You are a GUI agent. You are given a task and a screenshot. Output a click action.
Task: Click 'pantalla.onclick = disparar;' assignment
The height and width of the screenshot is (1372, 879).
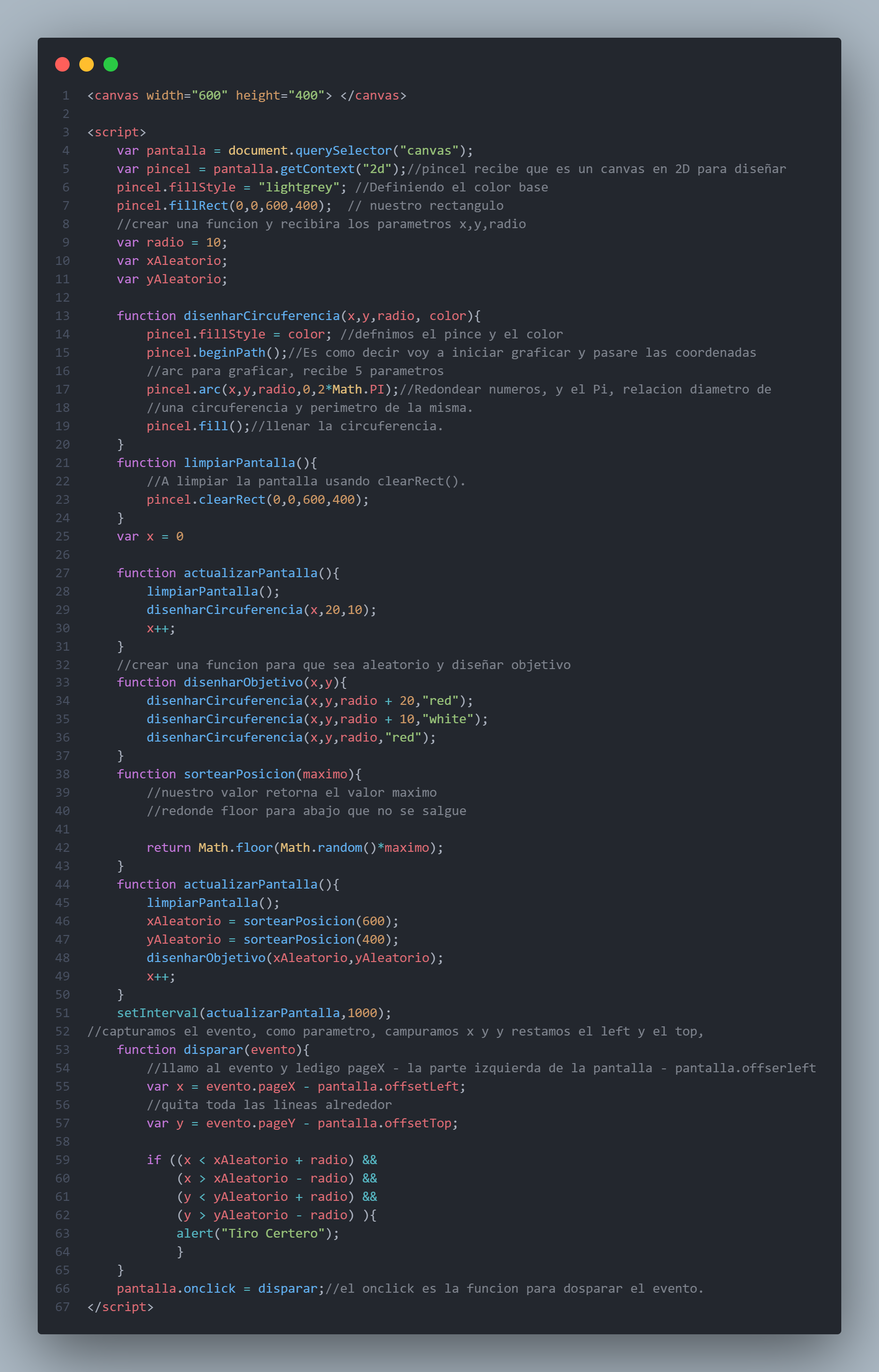click(220, 1288)
